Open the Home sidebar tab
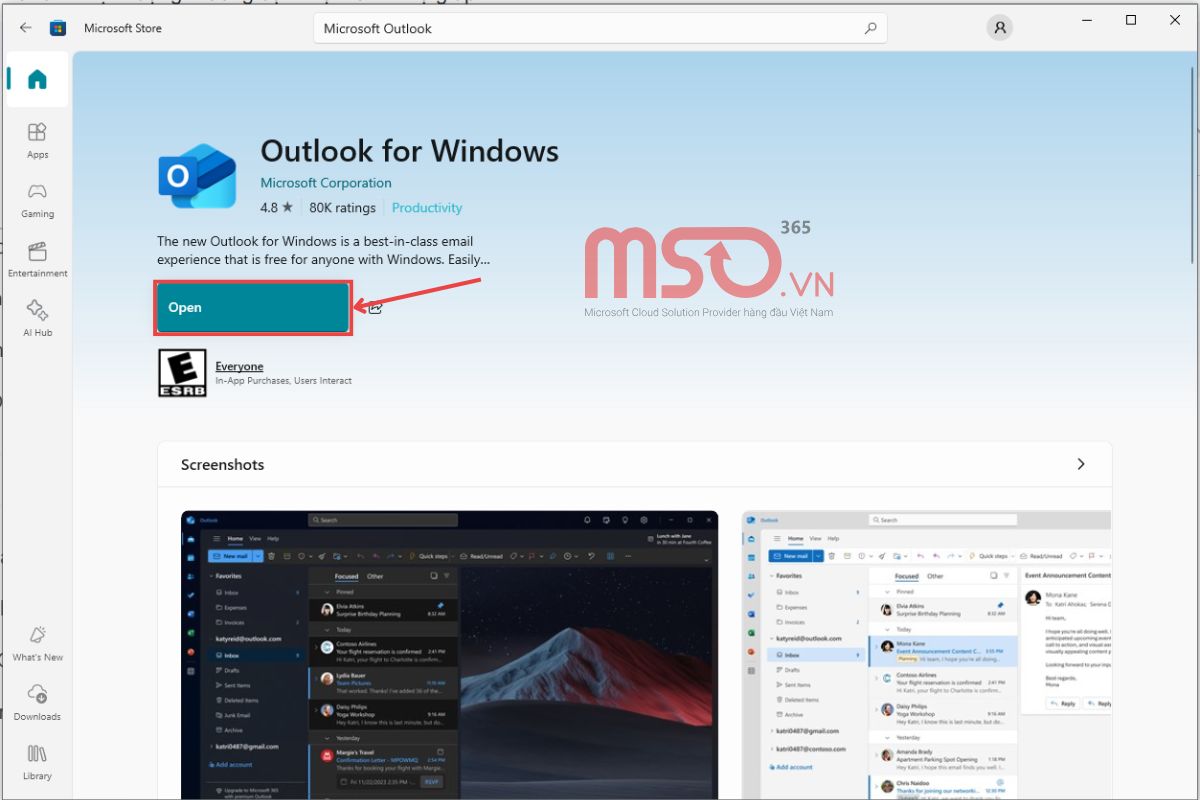Viewport: 1200px width, 800px height. pyautogui.click(x=37, y=80)
